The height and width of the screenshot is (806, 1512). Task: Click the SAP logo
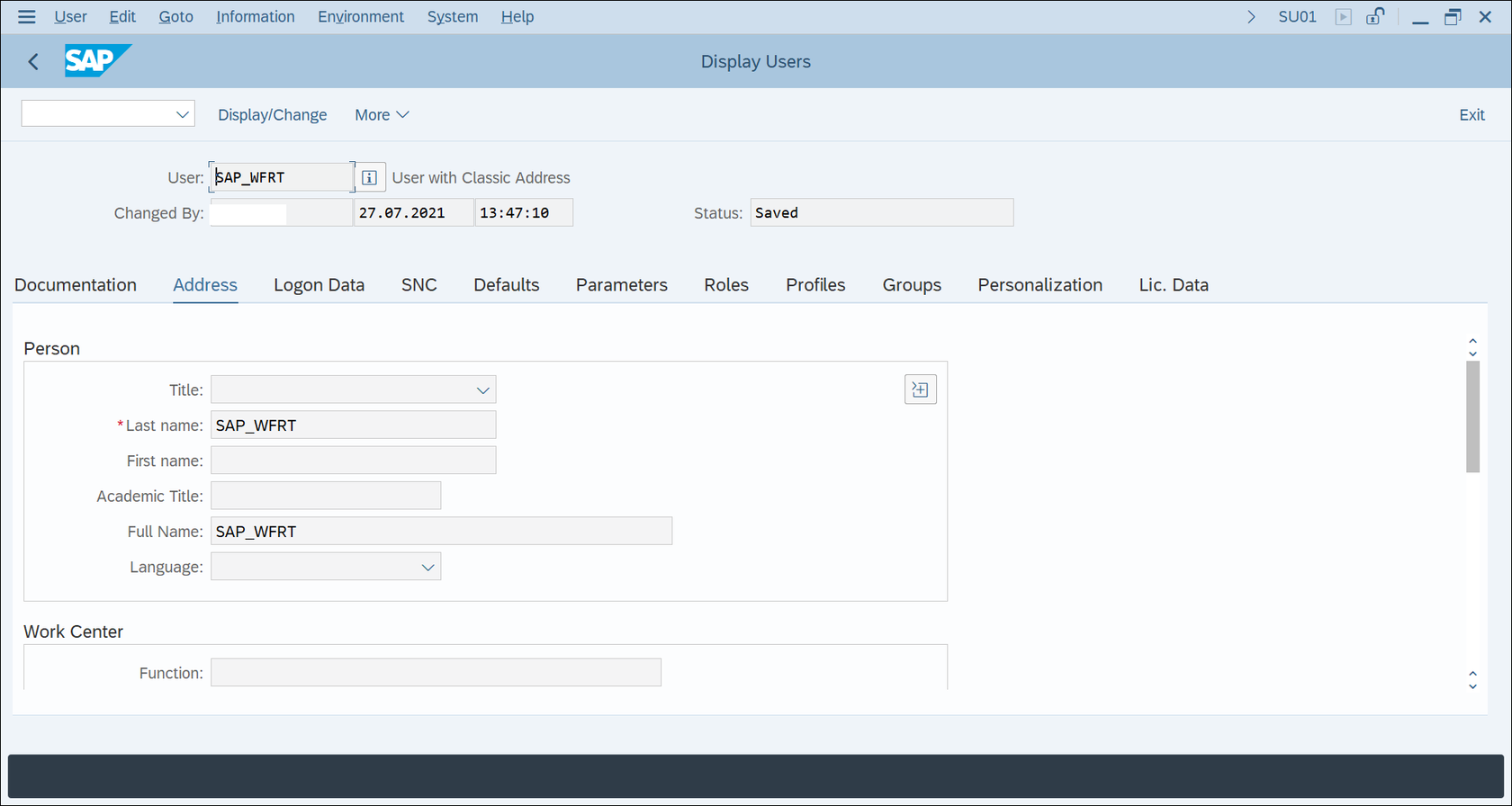(x=97, y=61)
